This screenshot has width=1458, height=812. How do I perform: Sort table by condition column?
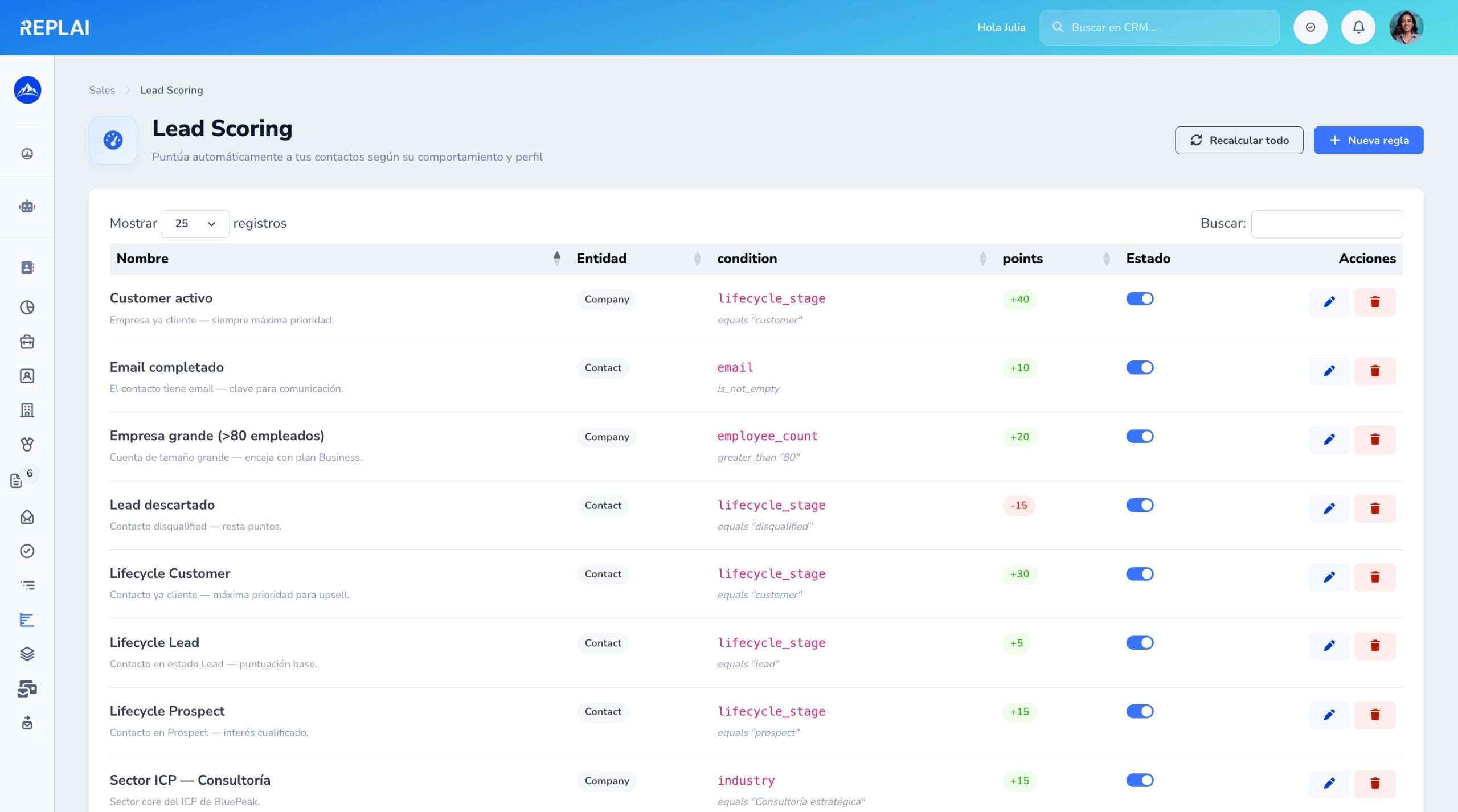click(853, 259)
